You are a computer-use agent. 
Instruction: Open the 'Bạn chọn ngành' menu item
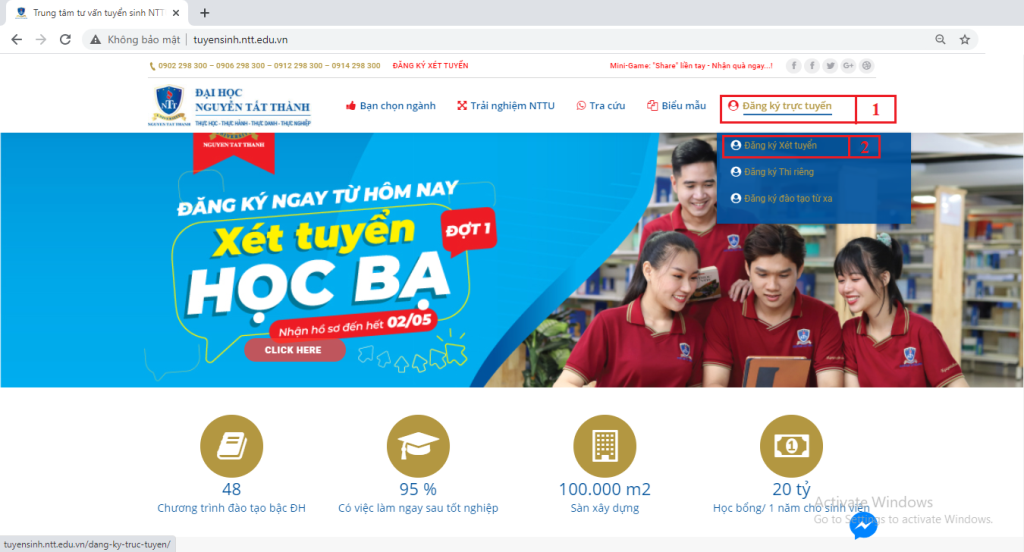pyautogui.click(x=390, y=106)
